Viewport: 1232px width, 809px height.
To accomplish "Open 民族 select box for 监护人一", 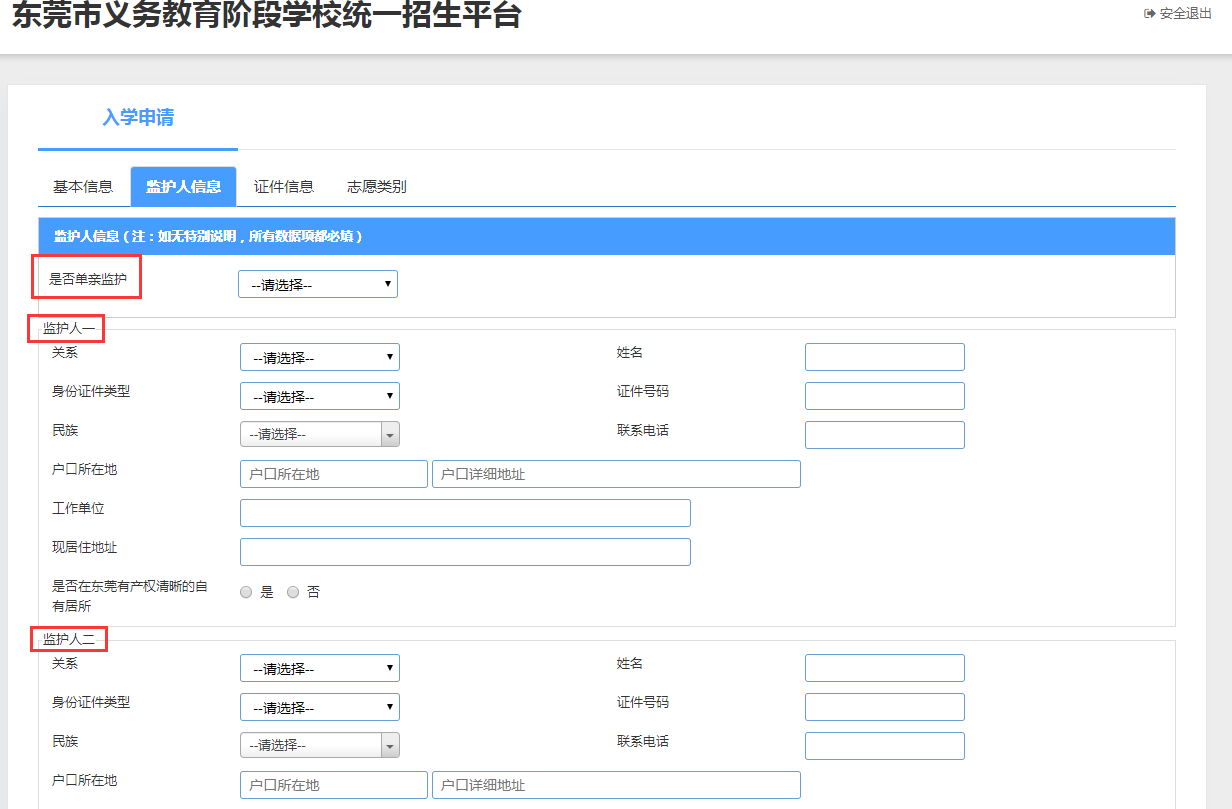I will 320,434.
